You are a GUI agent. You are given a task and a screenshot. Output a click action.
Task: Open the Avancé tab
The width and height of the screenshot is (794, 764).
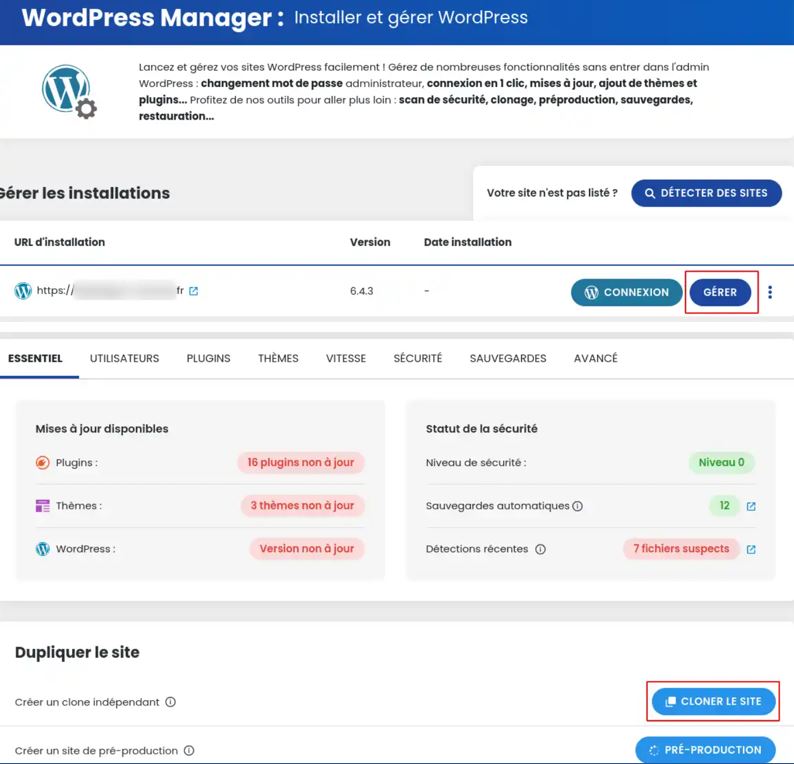(596, 358)
